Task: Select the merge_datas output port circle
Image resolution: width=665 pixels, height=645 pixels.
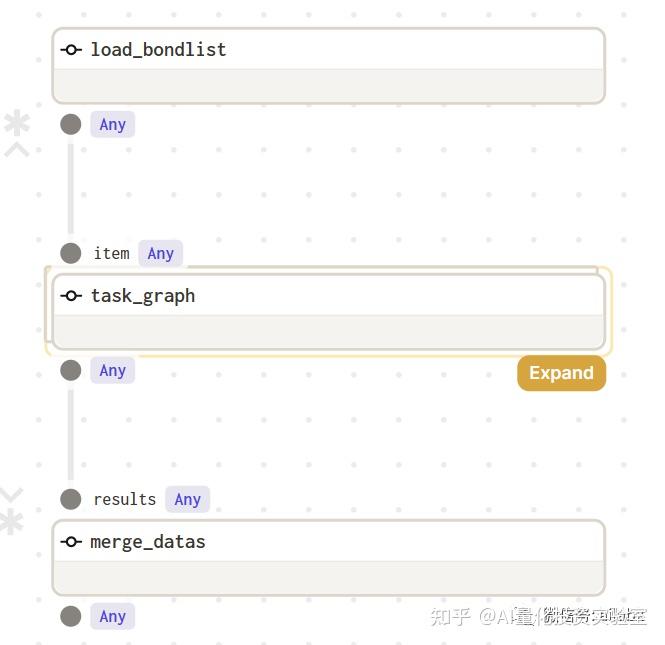Action: [x=70, y=616]
